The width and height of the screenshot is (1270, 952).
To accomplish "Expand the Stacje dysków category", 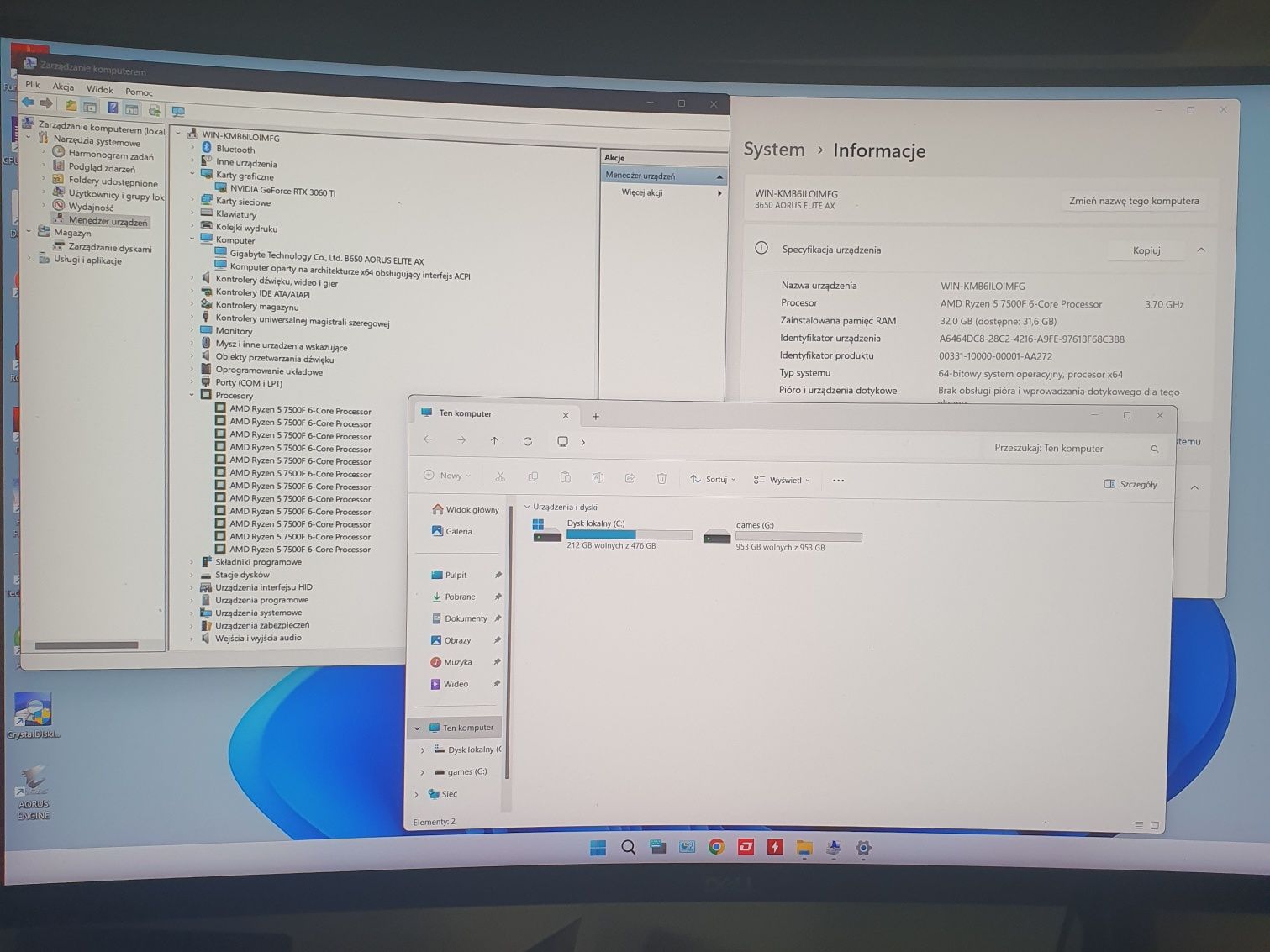I will 192,575.
